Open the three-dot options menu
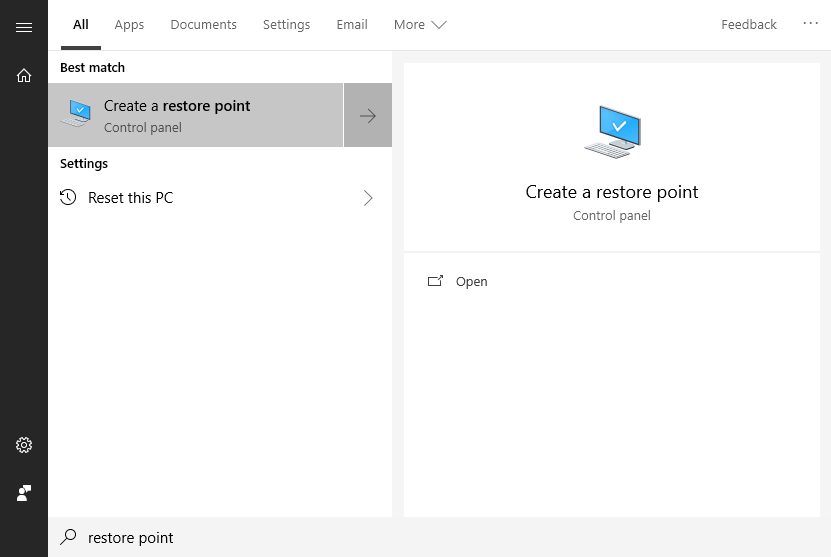831x557 pixels. [x=810, y=23]
